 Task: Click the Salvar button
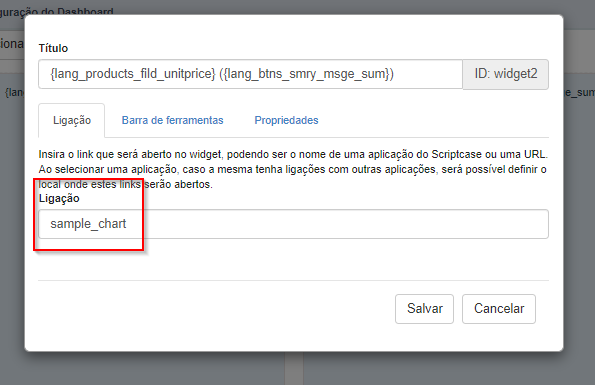[x=424, y=309]
